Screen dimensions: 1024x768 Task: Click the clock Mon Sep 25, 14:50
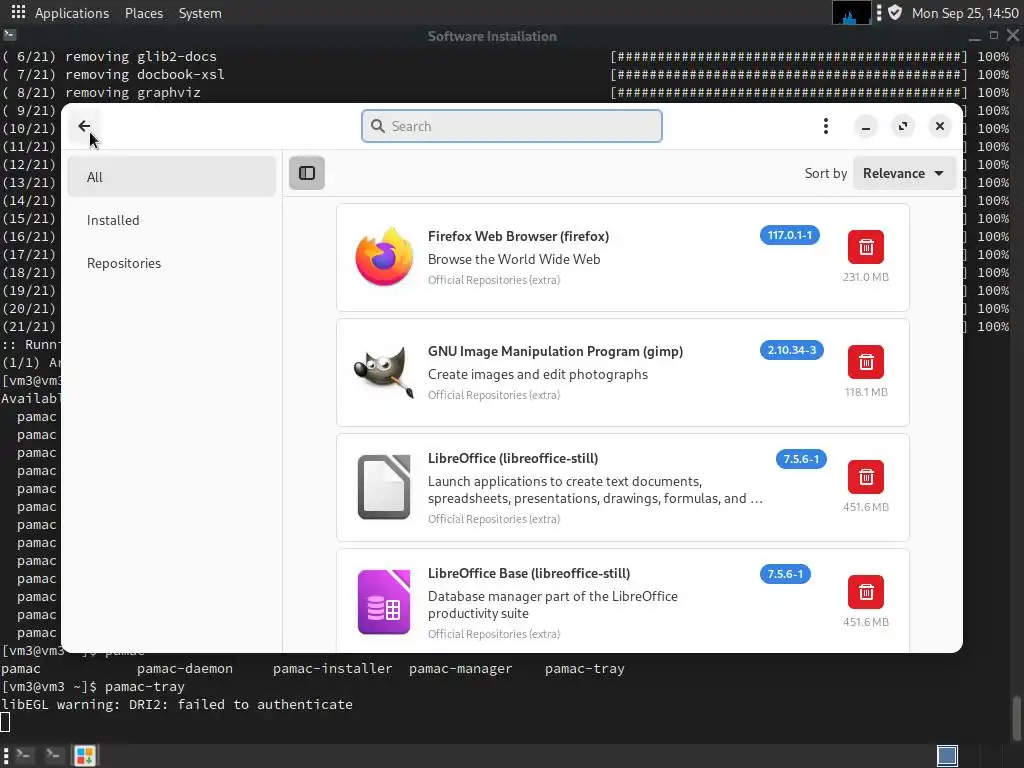(x=965, y=13)
